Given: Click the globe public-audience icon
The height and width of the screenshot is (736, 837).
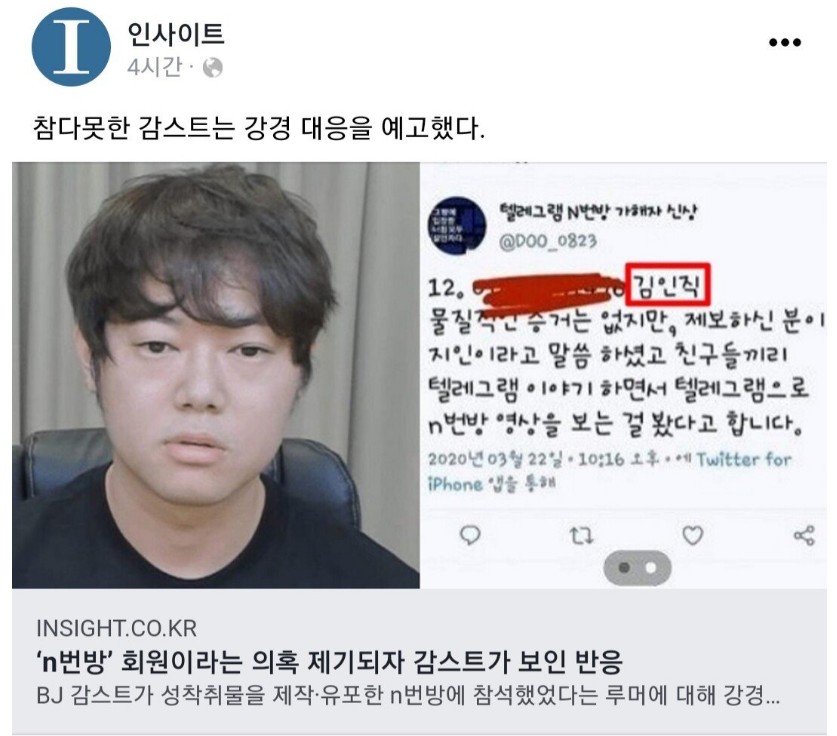Looking at the screenshot, I should pos(212,68).
